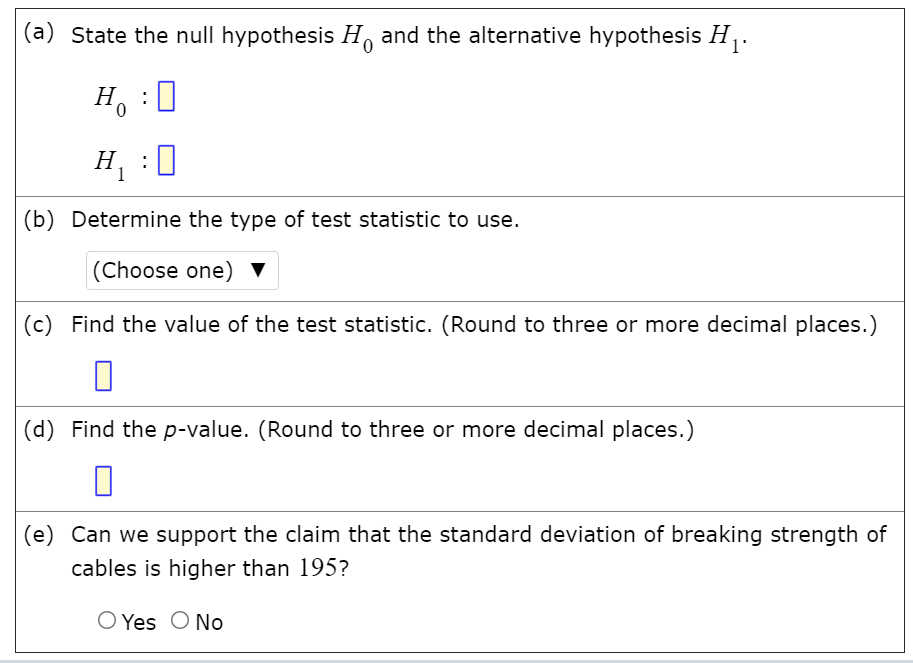The width and height of the screenshot is (913, 663).
Task: Select the Yes radio button in part (e)
Action: pos(106,621)
